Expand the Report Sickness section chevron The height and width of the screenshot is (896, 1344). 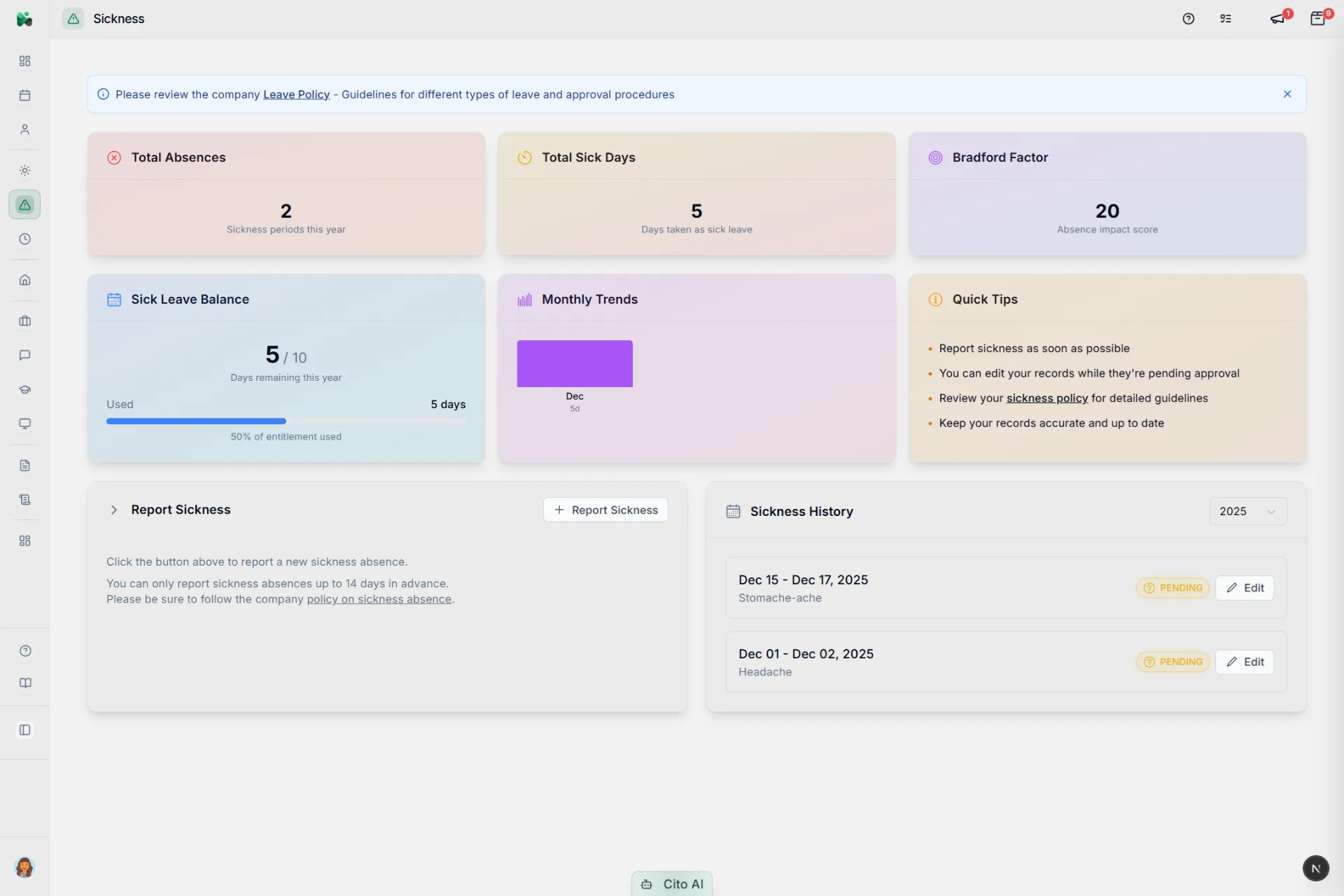click(x=113, y=510)
